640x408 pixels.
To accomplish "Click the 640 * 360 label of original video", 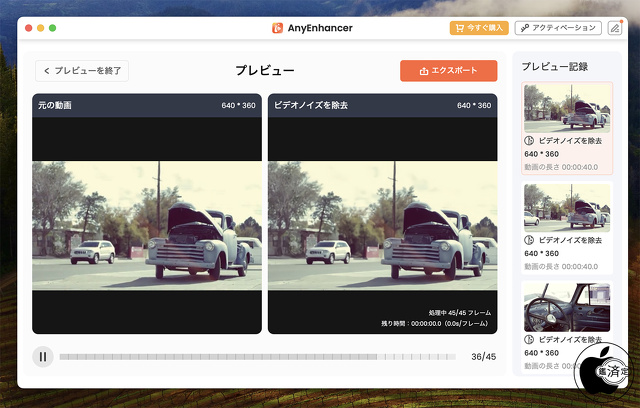I will 238,105.
